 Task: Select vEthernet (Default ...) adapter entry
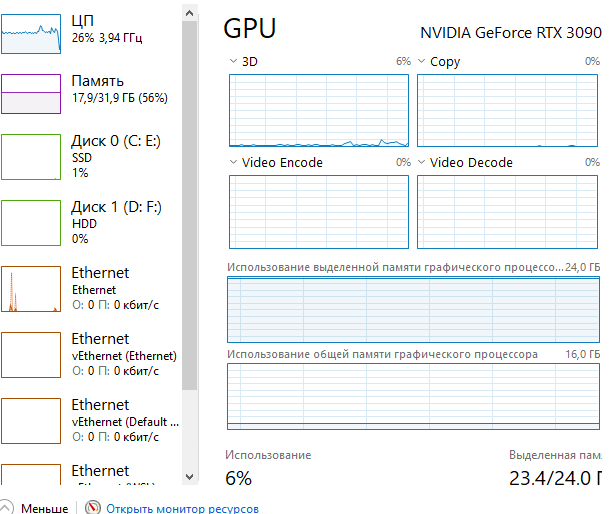[90, 420]
